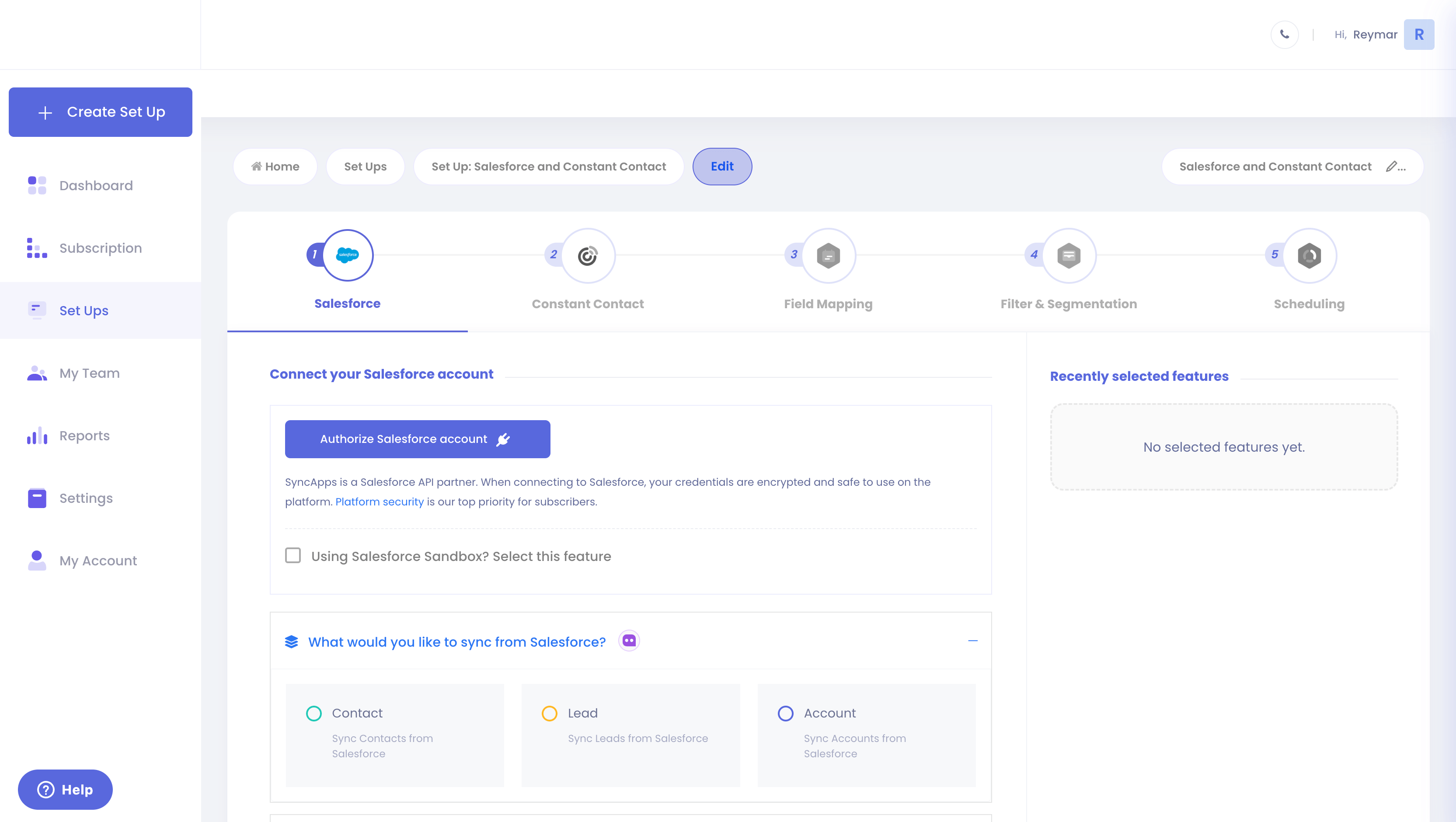Screen dimensions: 1456x822
Task: Collapse the sync from Salesforce section
Action: 973,641
